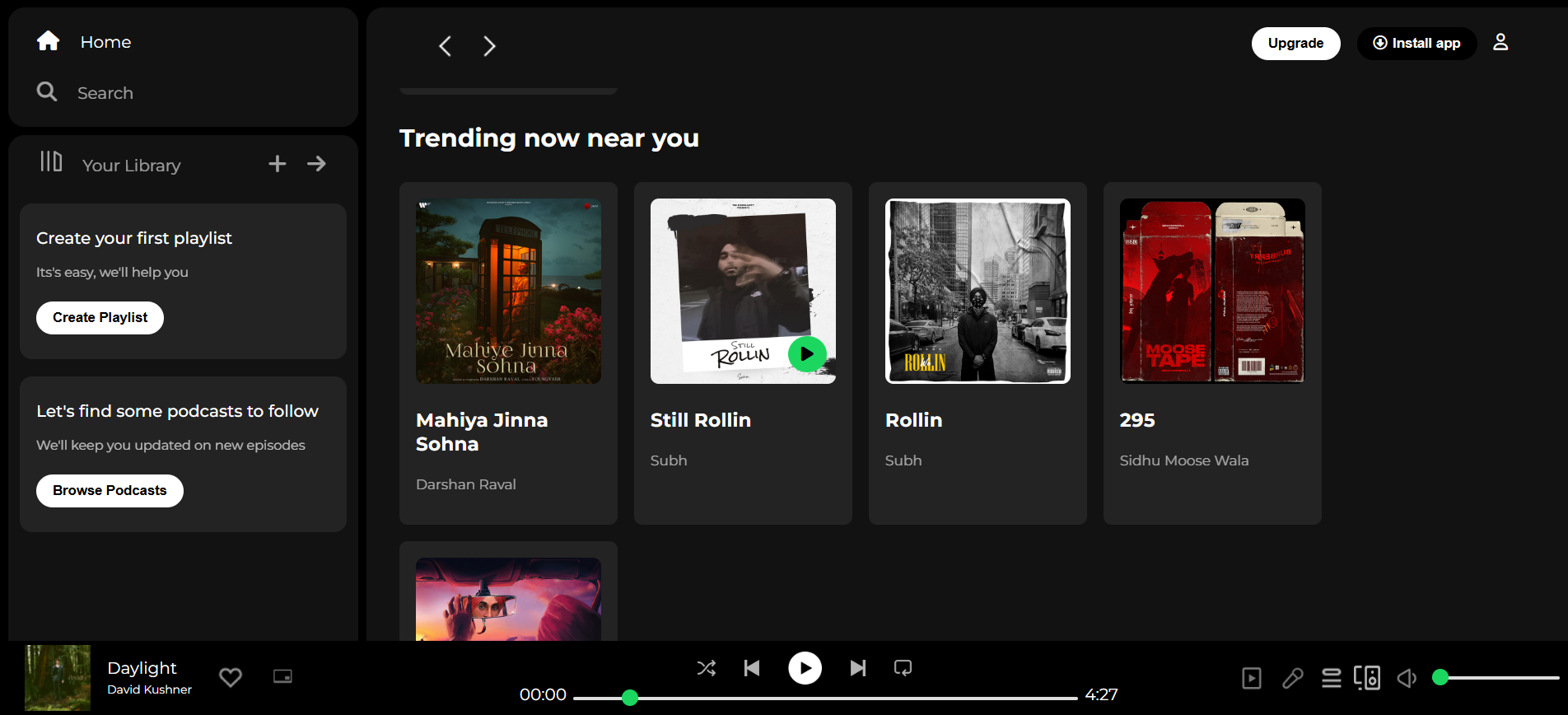Collapse Your Library icon

pyautogui.click(x=51, y=161)
